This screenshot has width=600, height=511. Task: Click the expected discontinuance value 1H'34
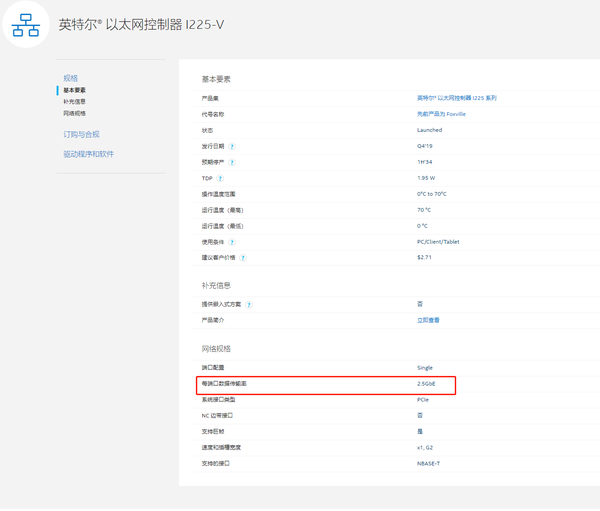click(x=424, y=163)
